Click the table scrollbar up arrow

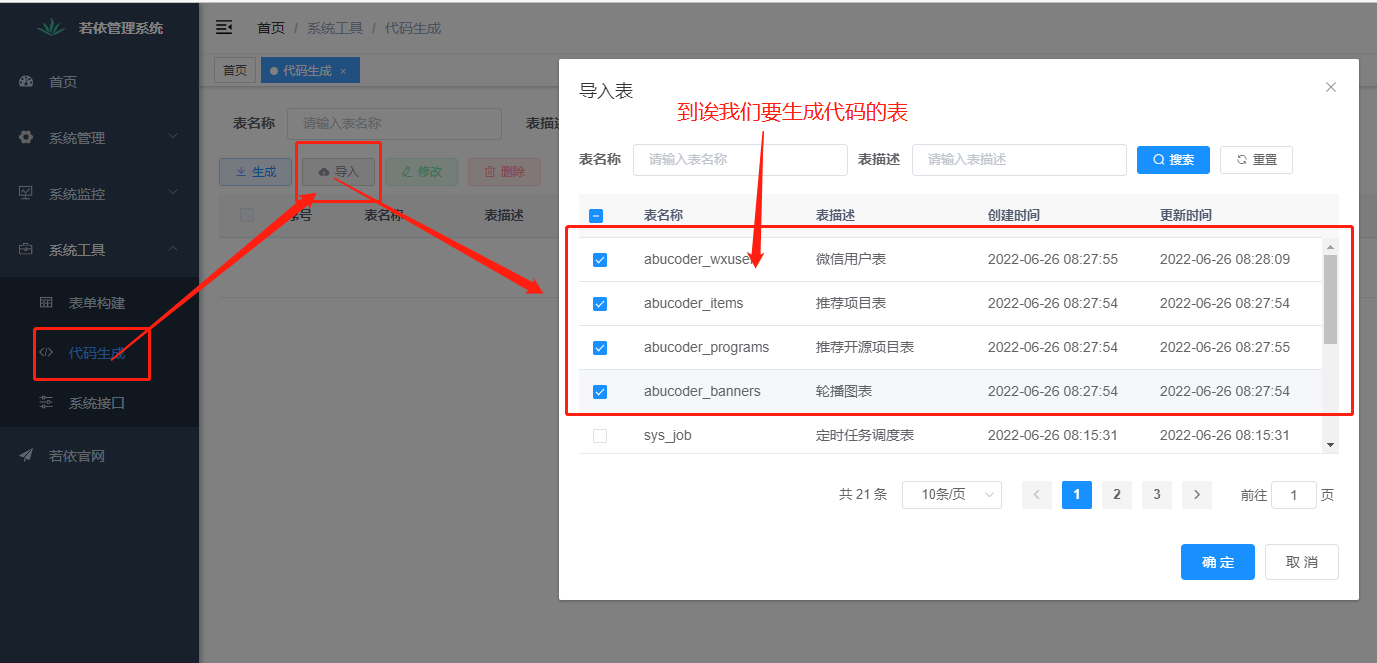1330,246
